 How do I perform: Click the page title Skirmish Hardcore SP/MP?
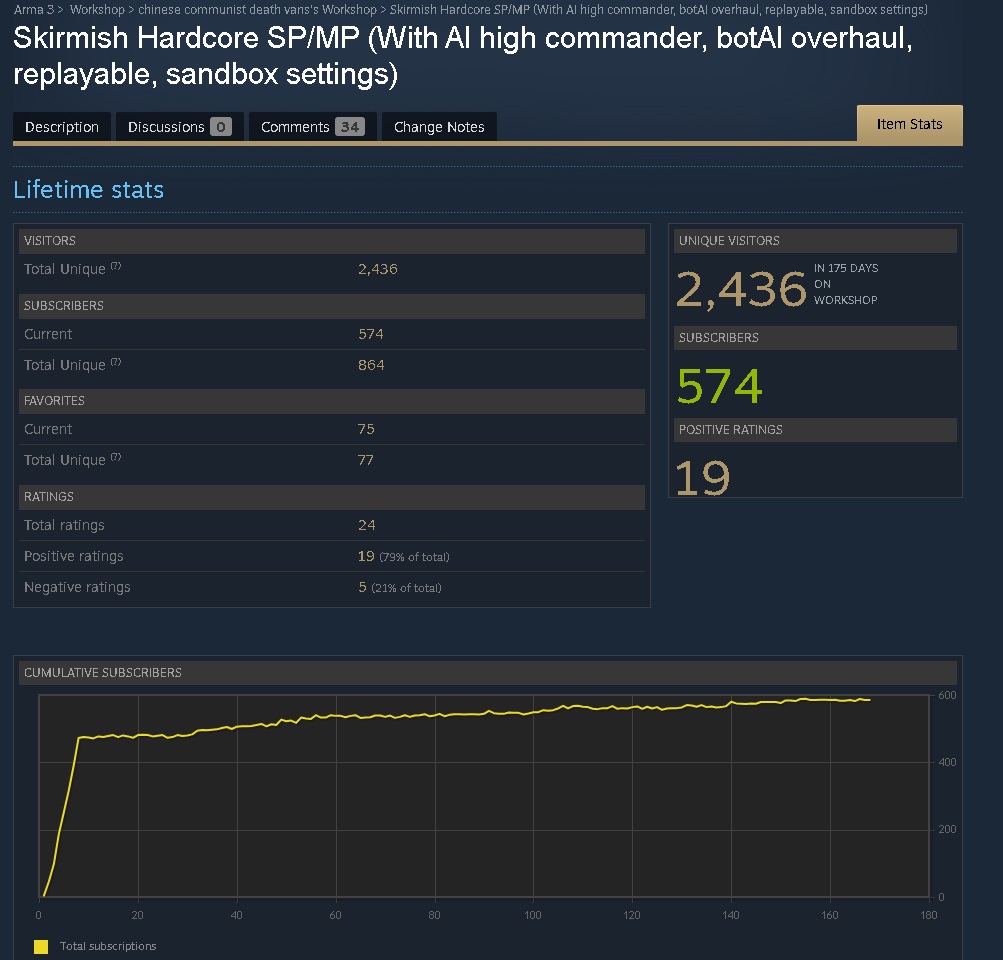pyautogui.click(x=463, y=56)
